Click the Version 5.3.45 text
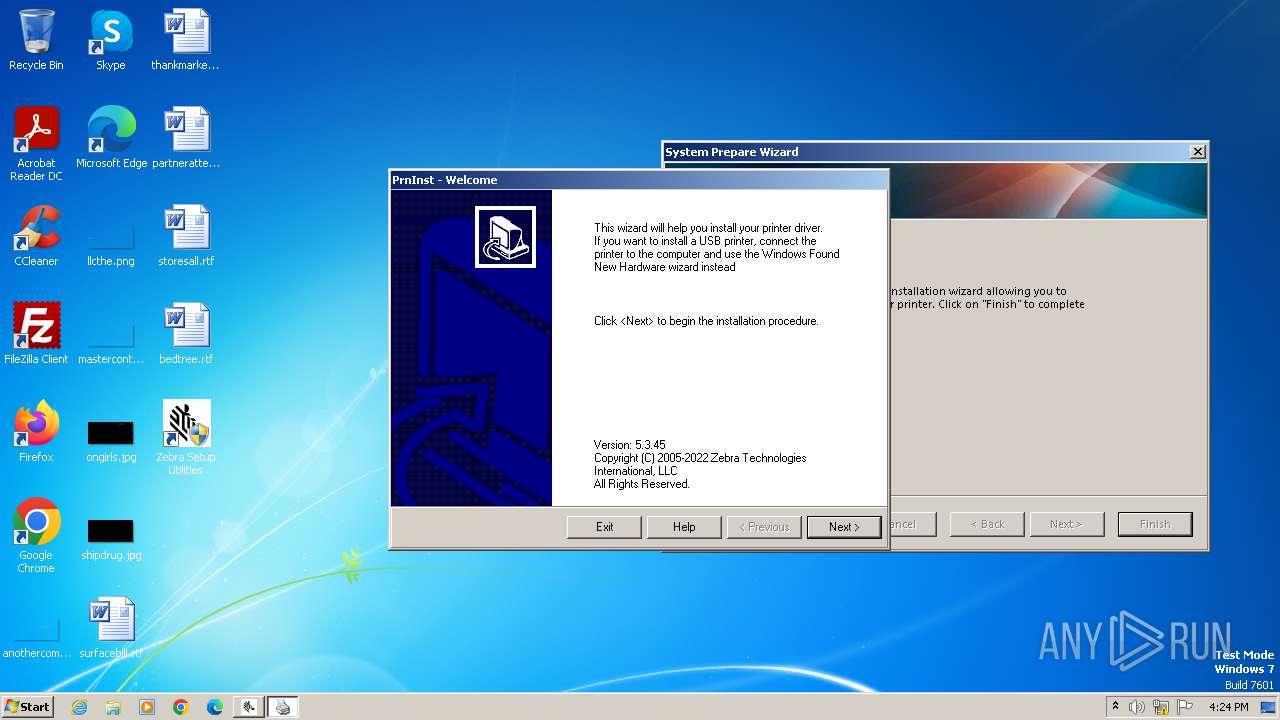1280x720 pixels. tap(629, 445)
